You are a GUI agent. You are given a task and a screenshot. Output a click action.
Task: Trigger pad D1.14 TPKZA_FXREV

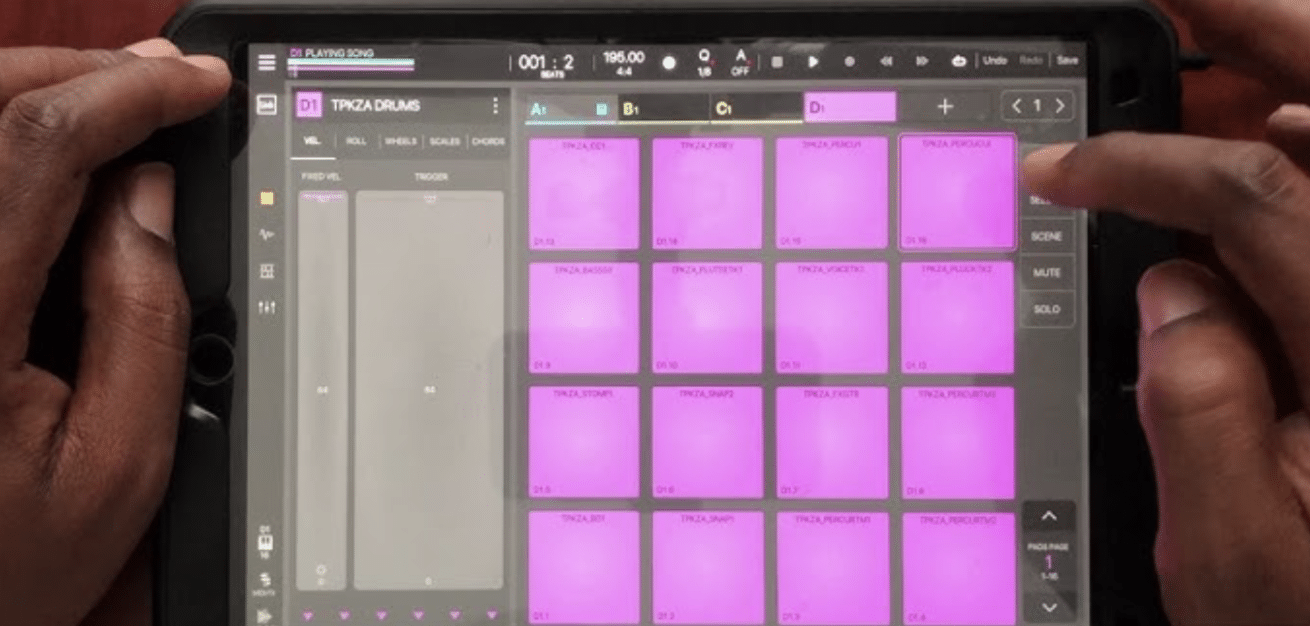[x=708, y=194]
